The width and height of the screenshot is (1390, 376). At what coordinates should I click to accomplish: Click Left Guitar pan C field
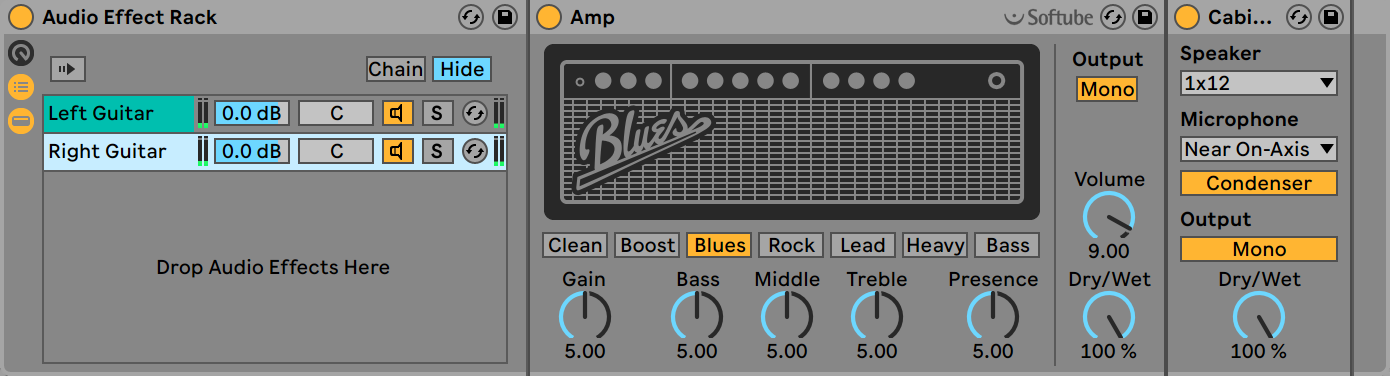pos(336,113)
